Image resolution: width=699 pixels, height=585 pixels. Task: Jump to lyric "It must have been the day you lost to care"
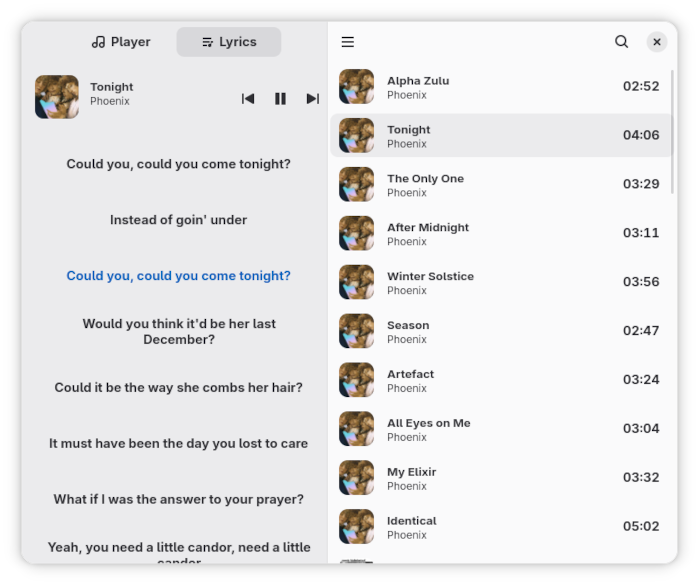coord(178,443)
